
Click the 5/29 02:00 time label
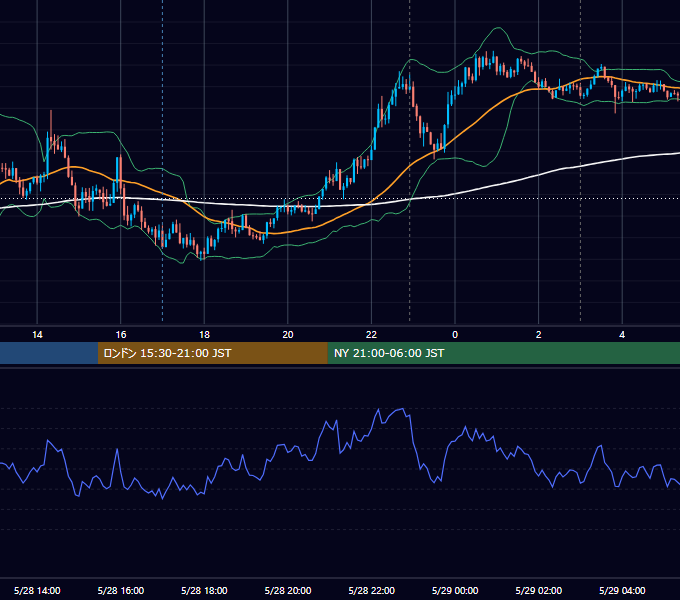pos(539,590)
